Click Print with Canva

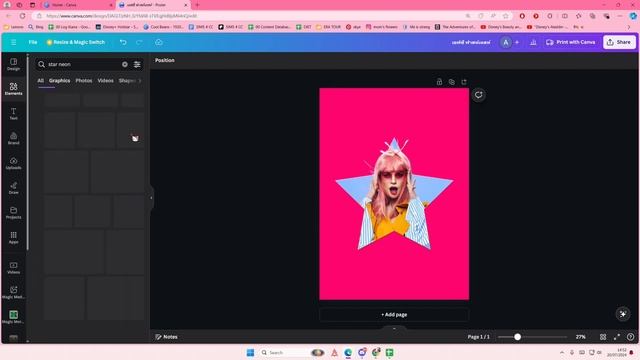click(571, 42)
